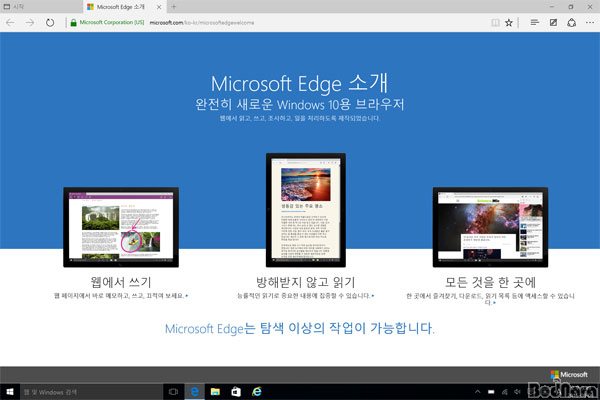This screenshot has height=400, width=600.
Task: Go forward to the next page
Action: (x=29, y=23)
